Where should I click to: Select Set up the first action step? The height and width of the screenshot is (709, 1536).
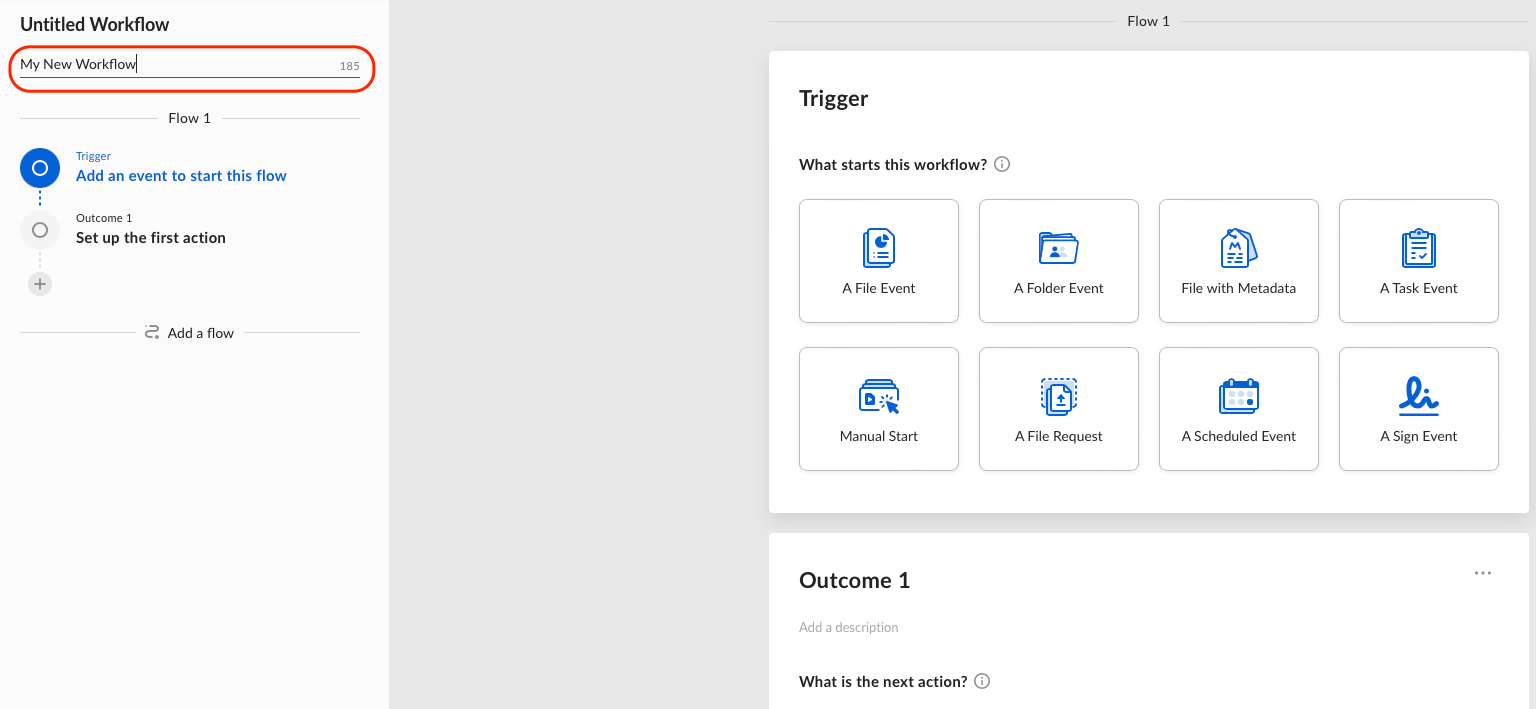[x=150, y=237]
